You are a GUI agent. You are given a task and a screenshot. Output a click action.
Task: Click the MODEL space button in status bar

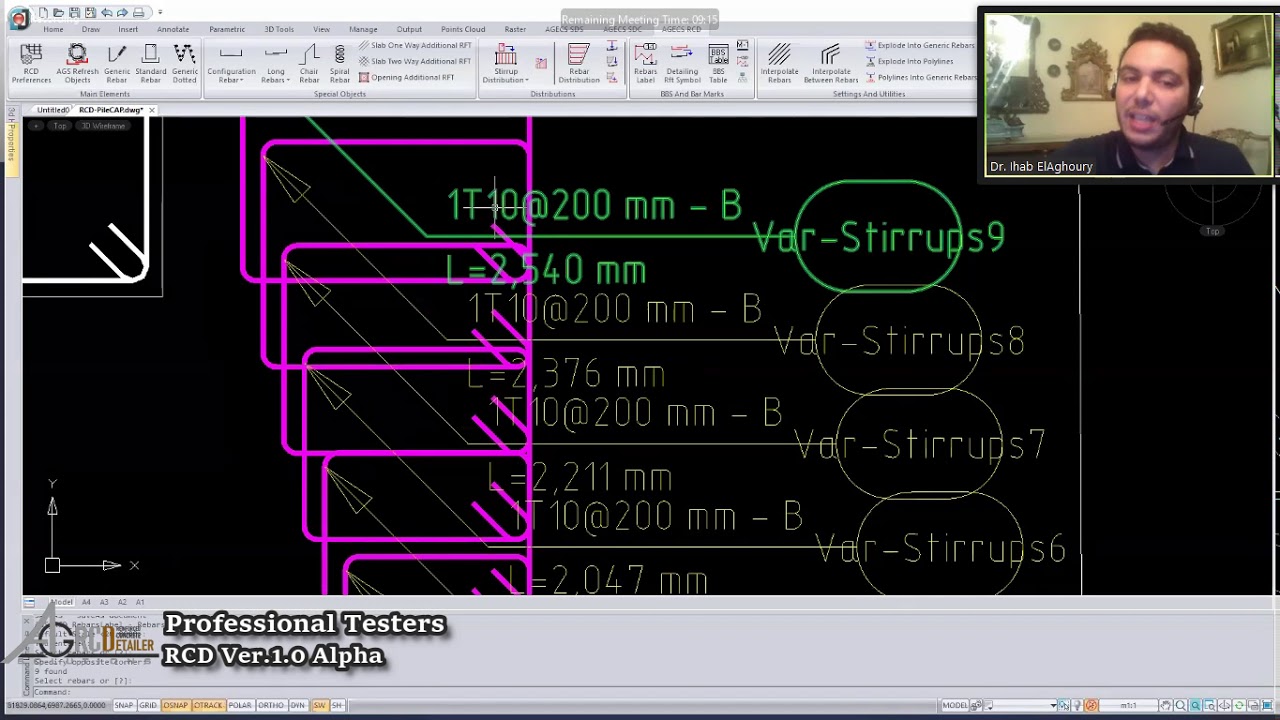click(x=955, y=706)
